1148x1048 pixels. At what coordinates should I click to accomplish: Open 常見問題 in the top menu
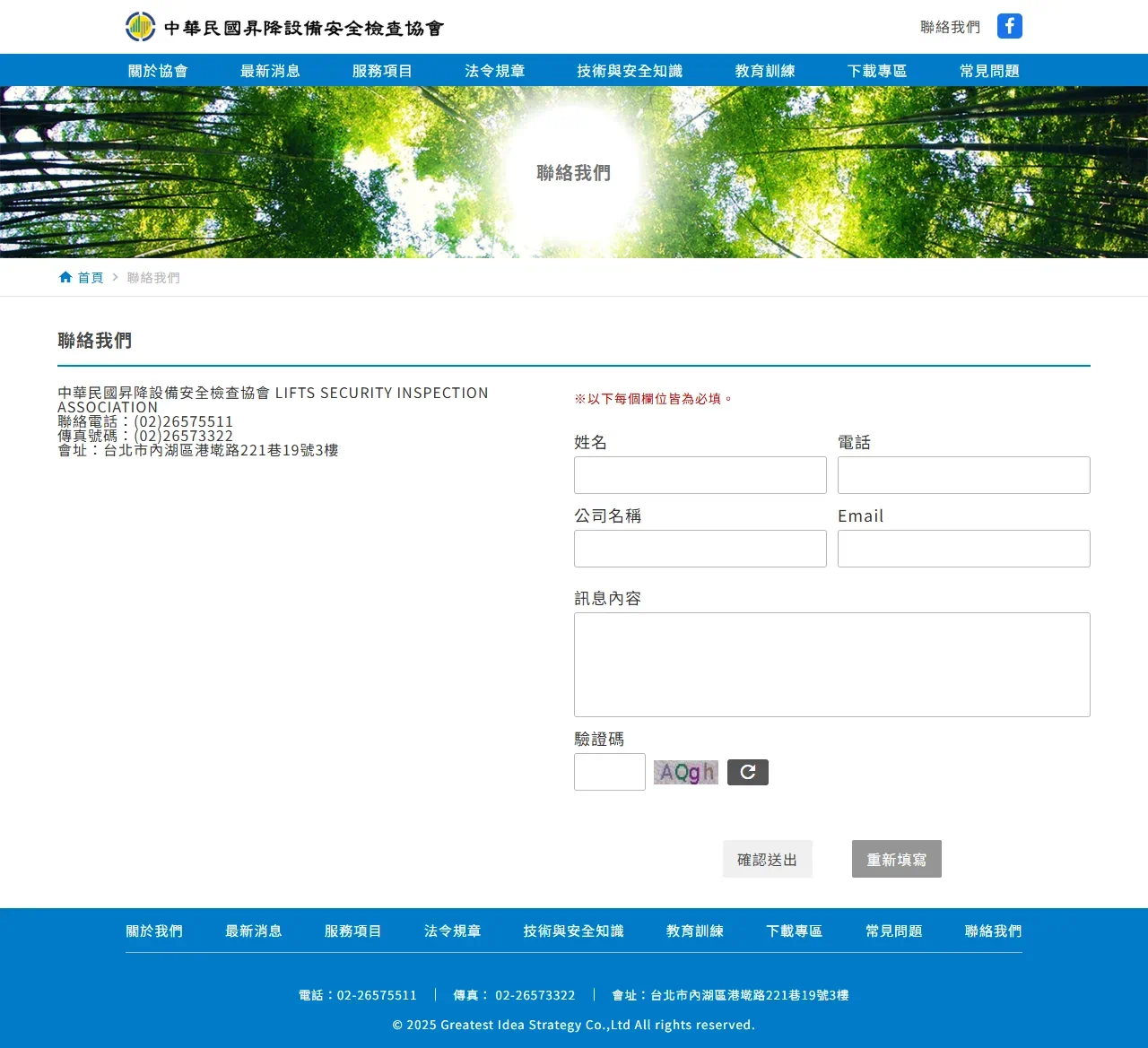(989, 70)
